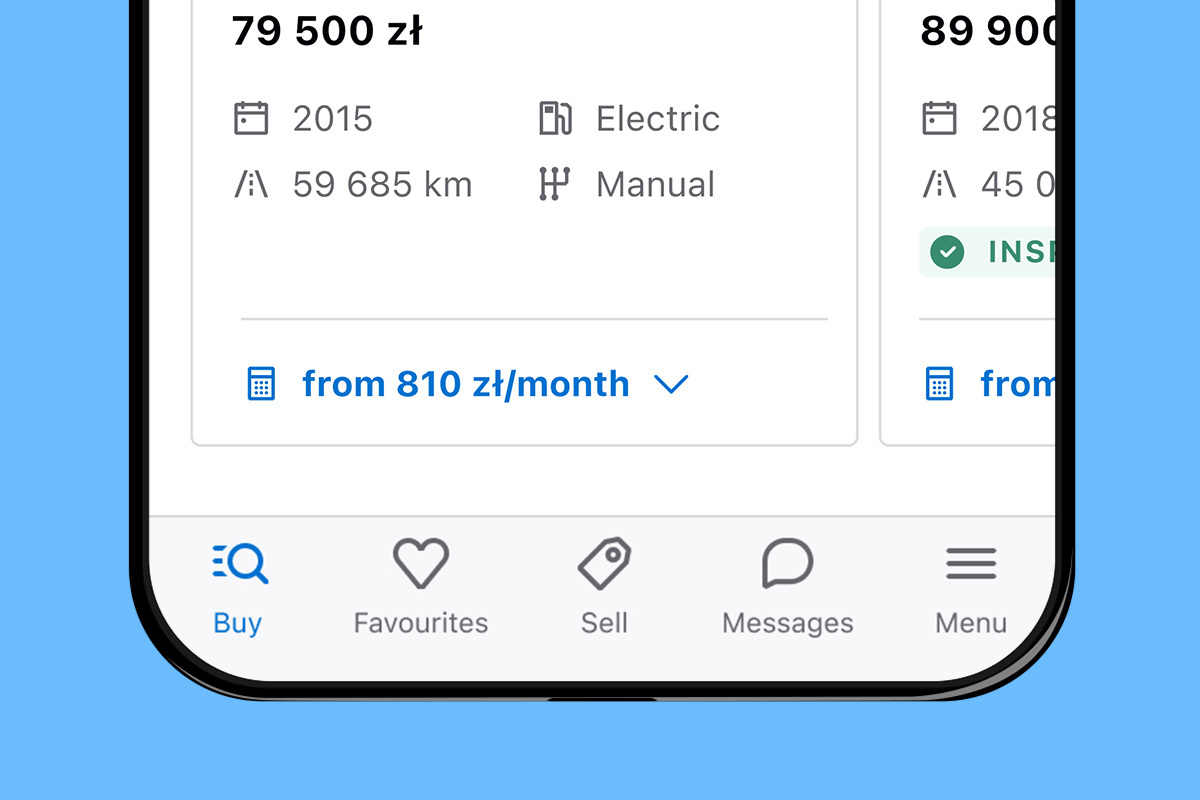Viewport: 1200px width, 800px height.
Task: Click the calculator icon near the monthly payment
Action: tap(262, 383)
